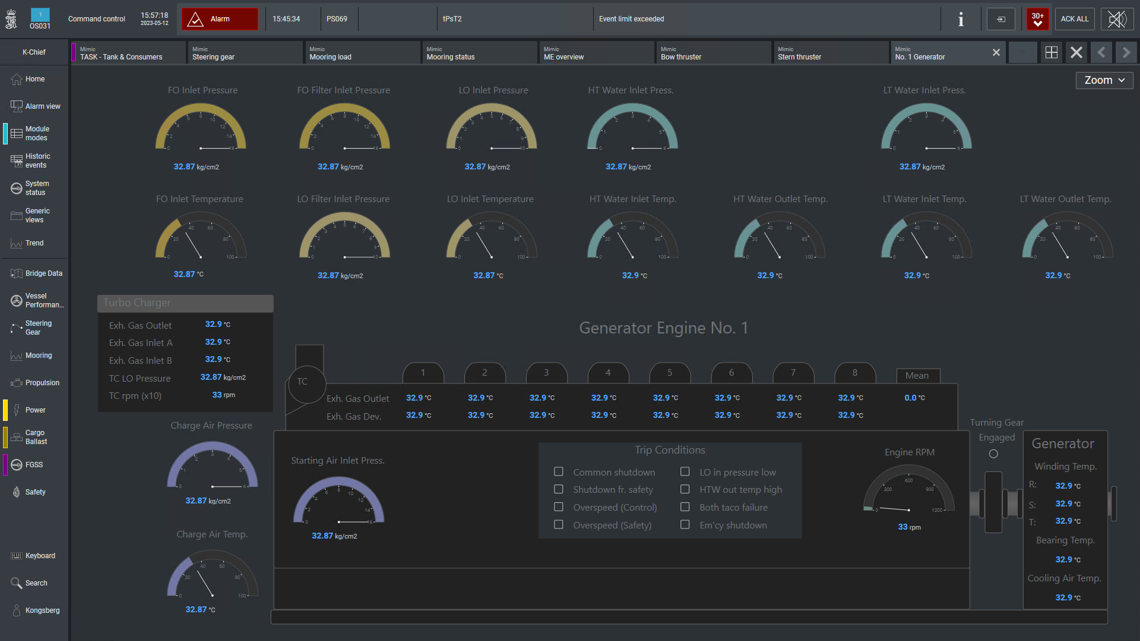Expand the 30+ alarms list

pos(1037,19)
